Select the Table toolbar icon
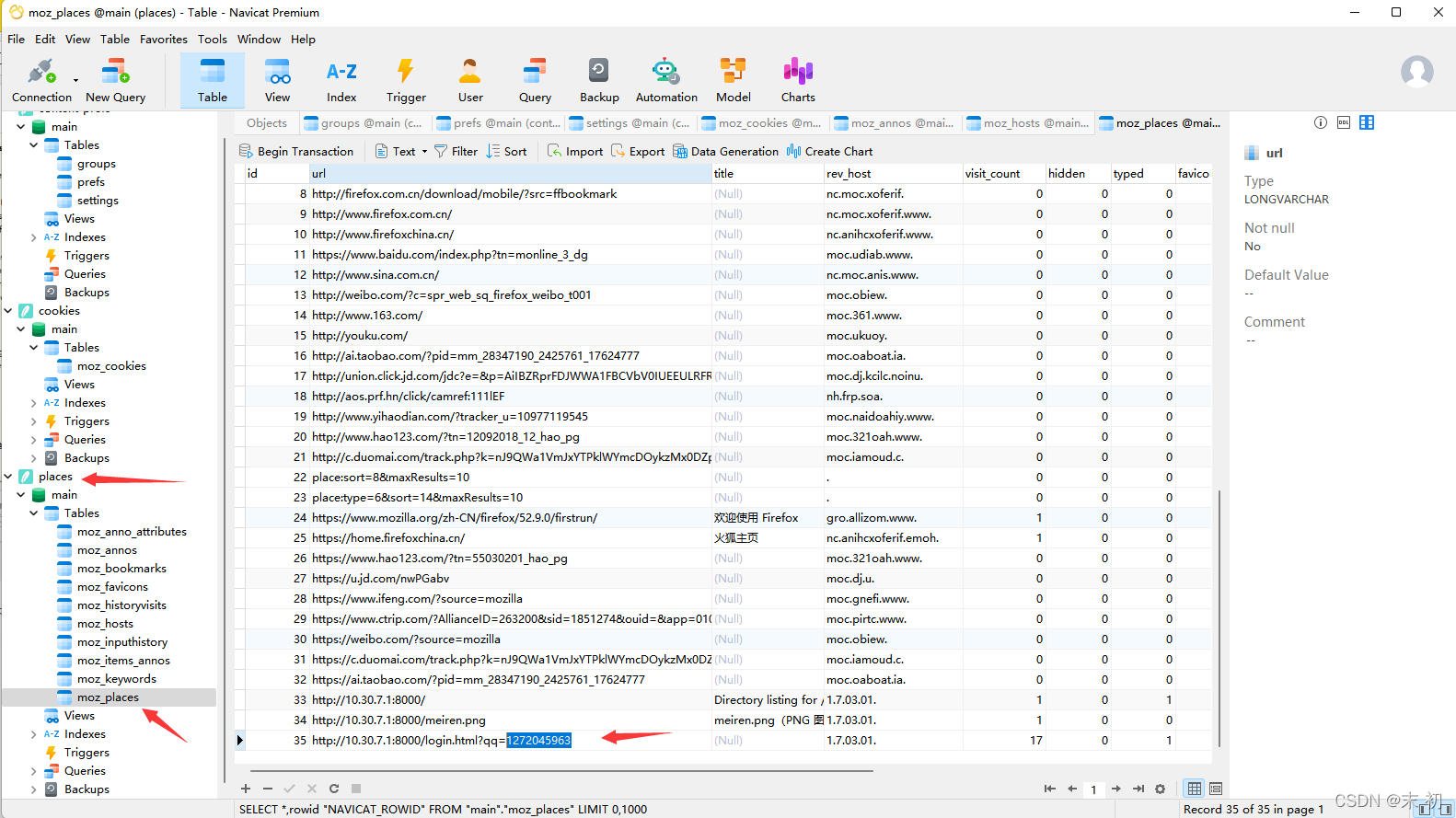Viewport: 1456px width, 818px height. [212, 80]
